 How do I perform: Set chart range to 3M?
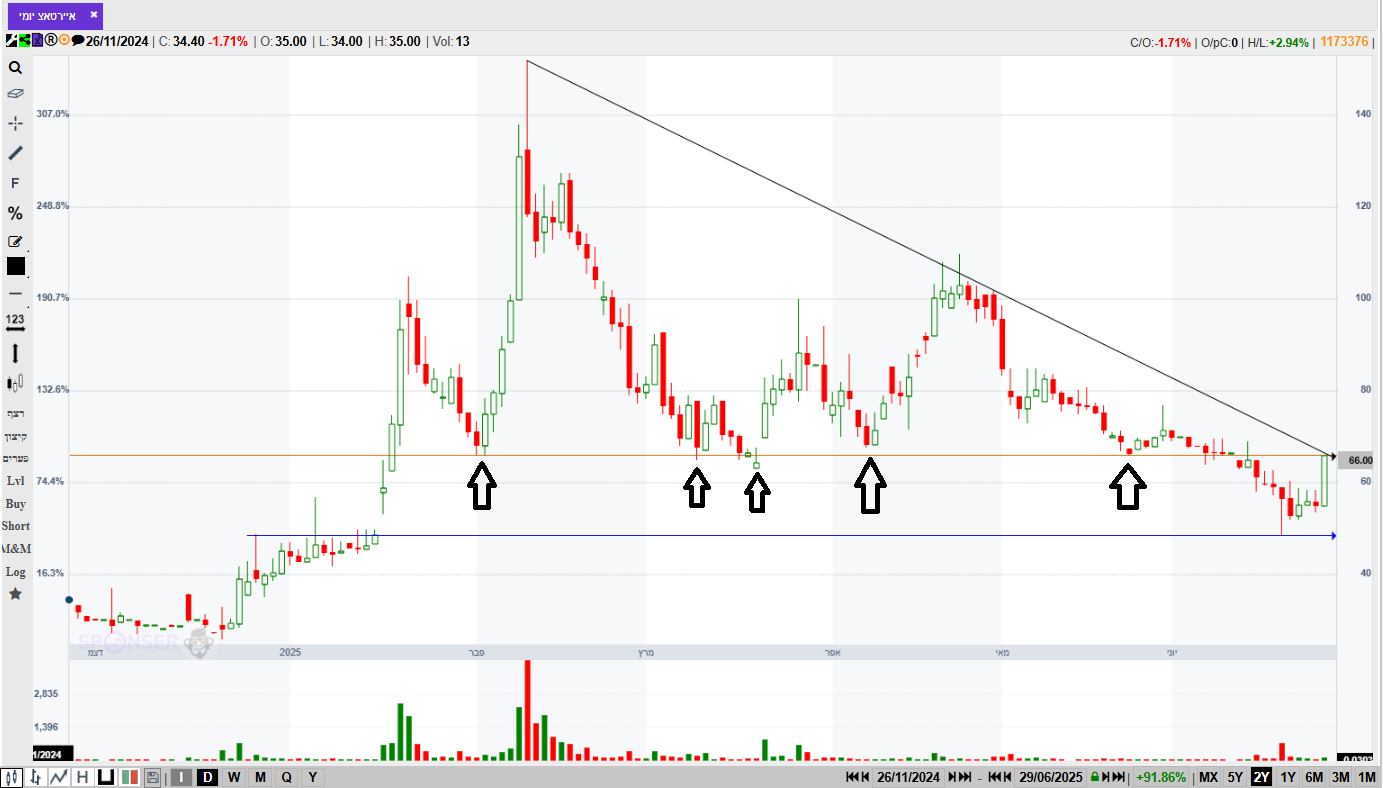(1341, 777)
